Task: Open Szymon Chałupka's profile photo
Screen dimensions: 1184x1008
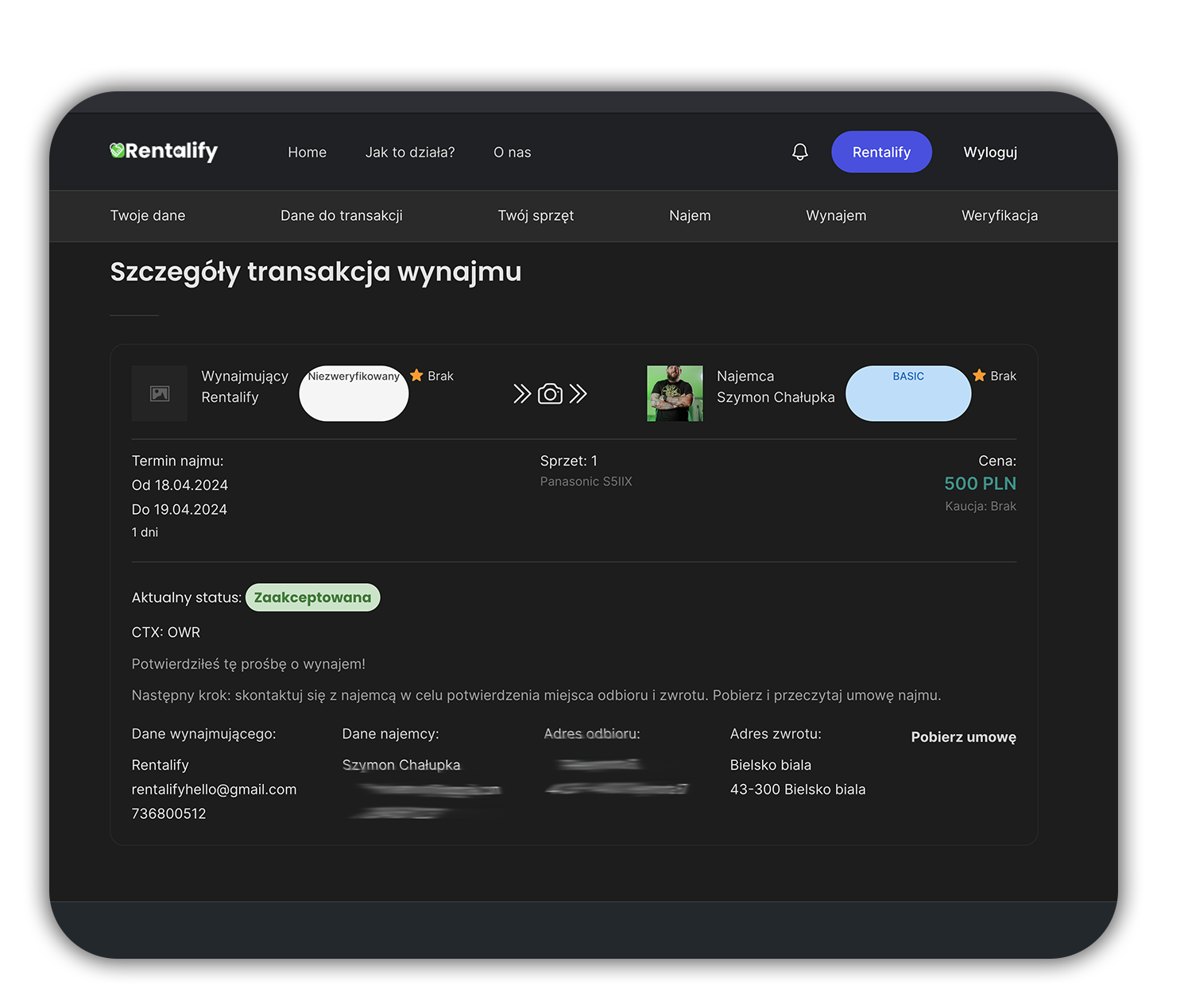Action: tap(675, 393)
